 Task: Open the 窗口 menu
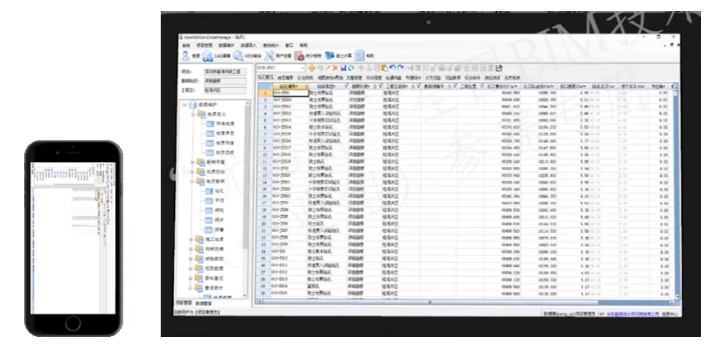pos(289,45)
